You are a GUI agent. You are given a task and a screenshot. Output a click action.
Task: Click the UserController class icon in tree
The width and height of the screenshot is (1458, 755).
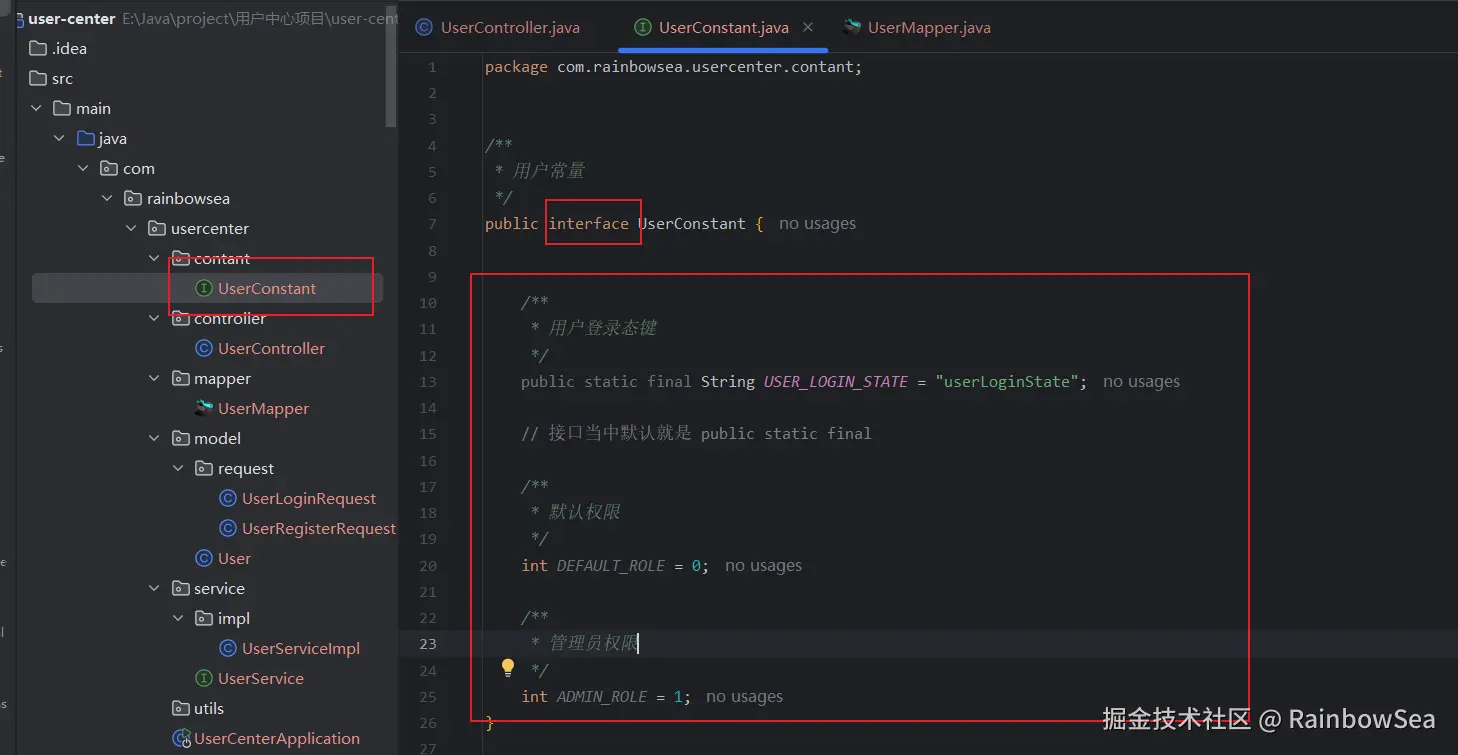click(204, 348)
